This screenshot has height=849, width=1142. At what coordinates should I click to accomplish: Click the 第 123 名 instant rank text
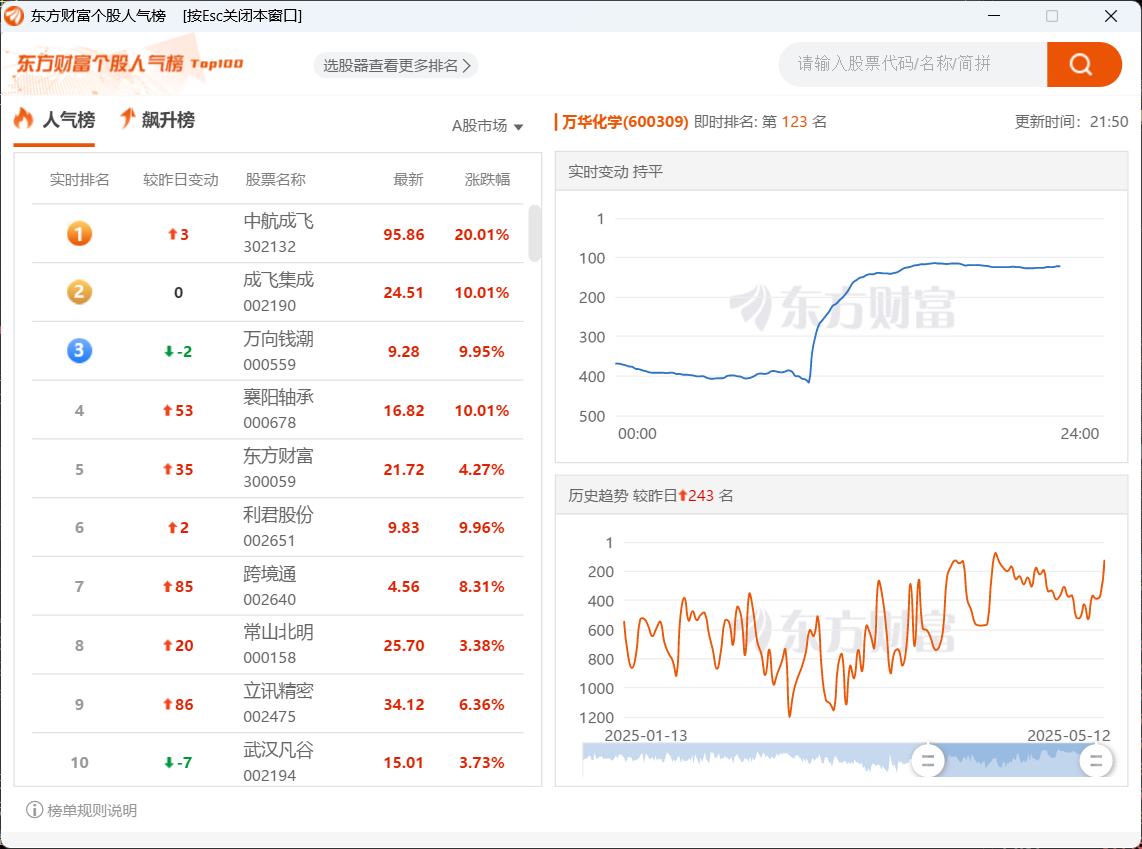(x=795, y=122)
